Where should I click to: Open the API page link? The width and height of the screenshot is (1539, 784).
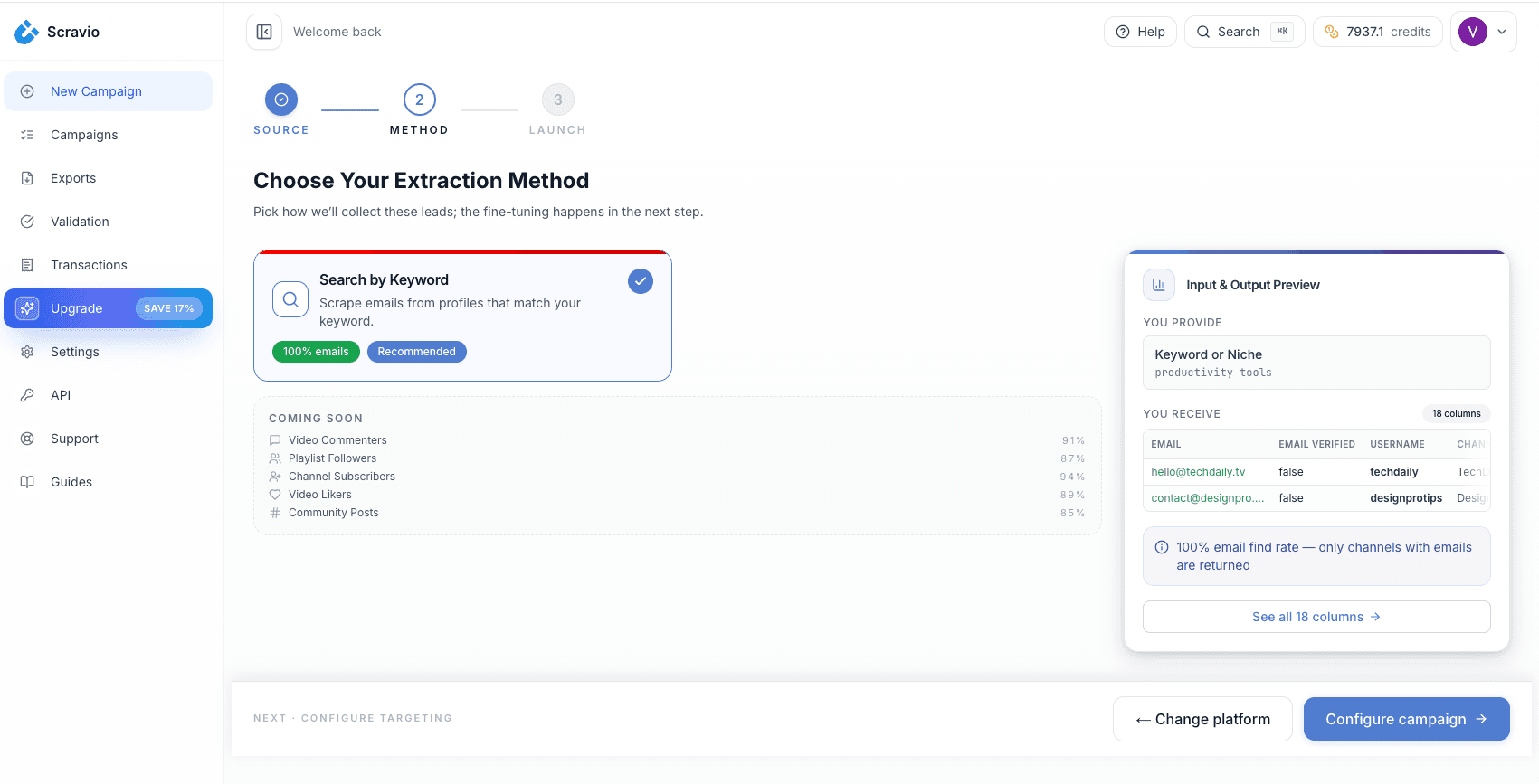[x=109, y=395]
